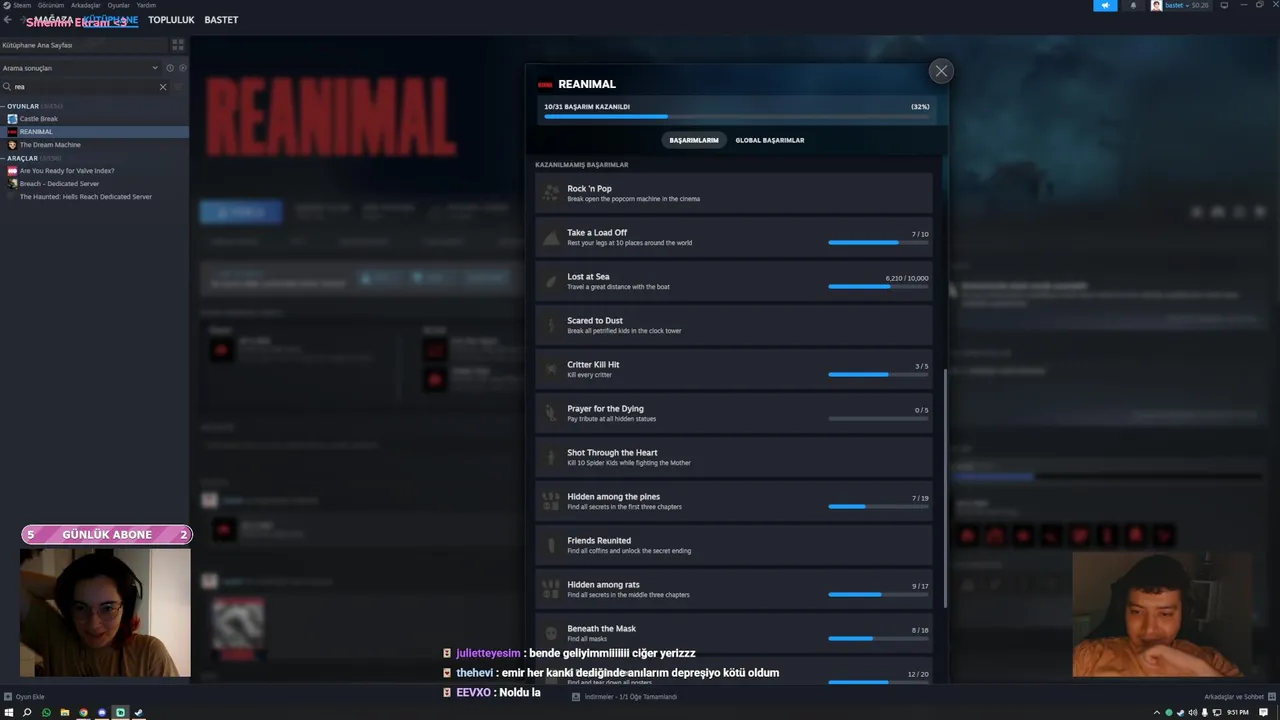The image size is (1280, 720).
Task: Click the Prayer for the Dying icon
Action: pos(551,413)
